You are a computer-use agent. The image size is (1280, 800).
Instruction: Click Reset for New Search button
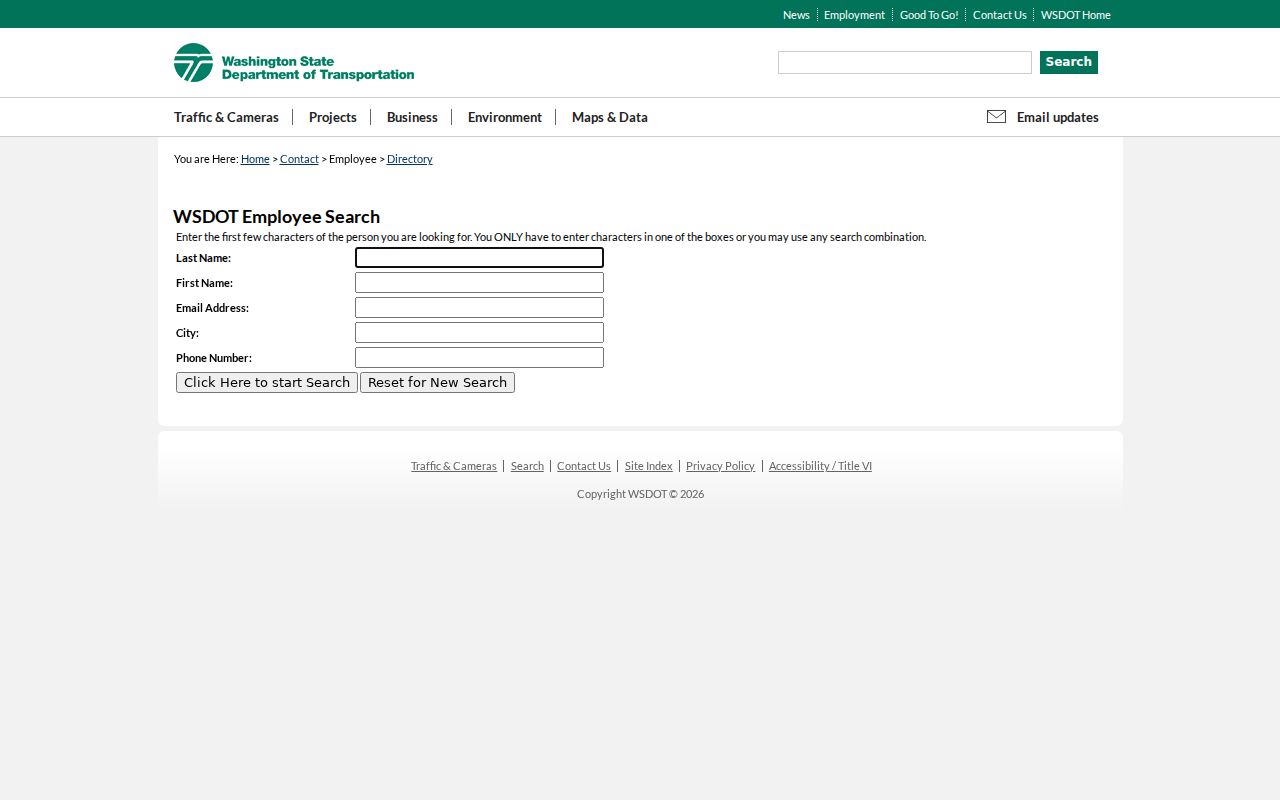click(437, 383)
